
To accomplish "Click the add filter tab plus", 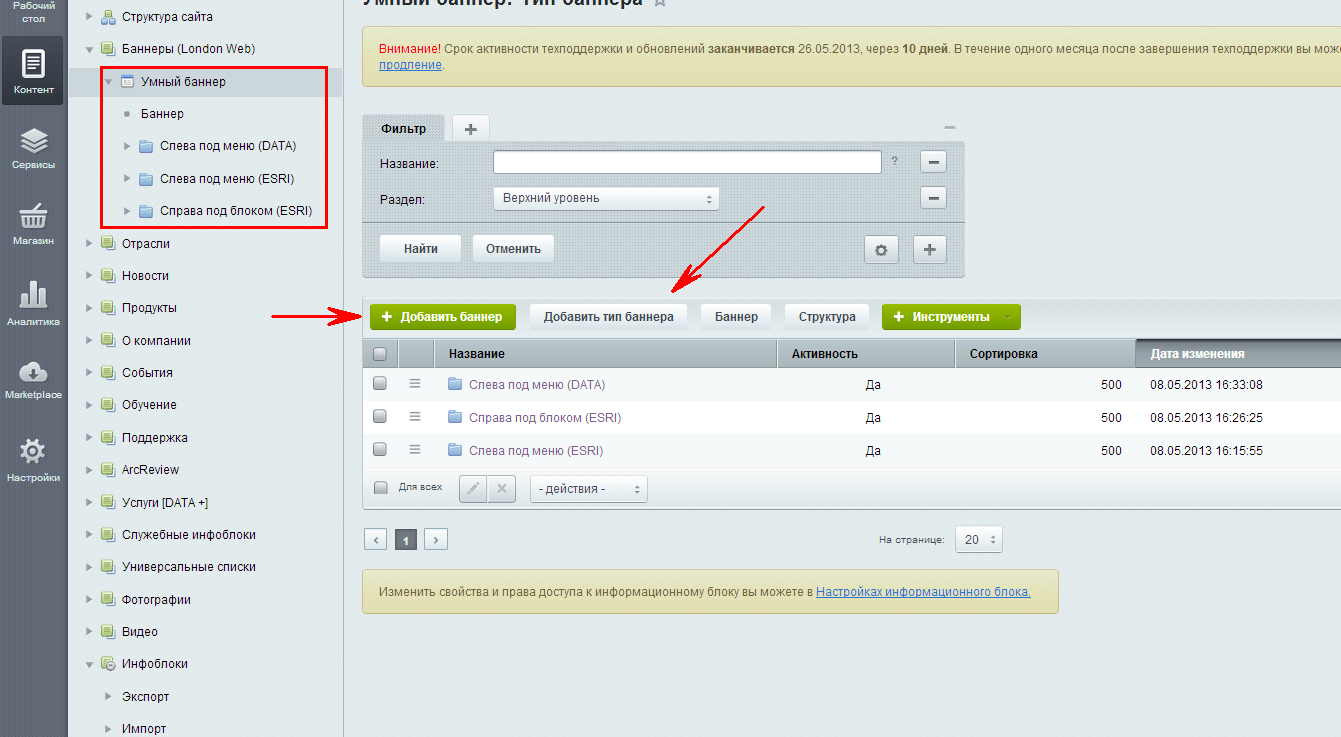I will (x=470, y=129).
